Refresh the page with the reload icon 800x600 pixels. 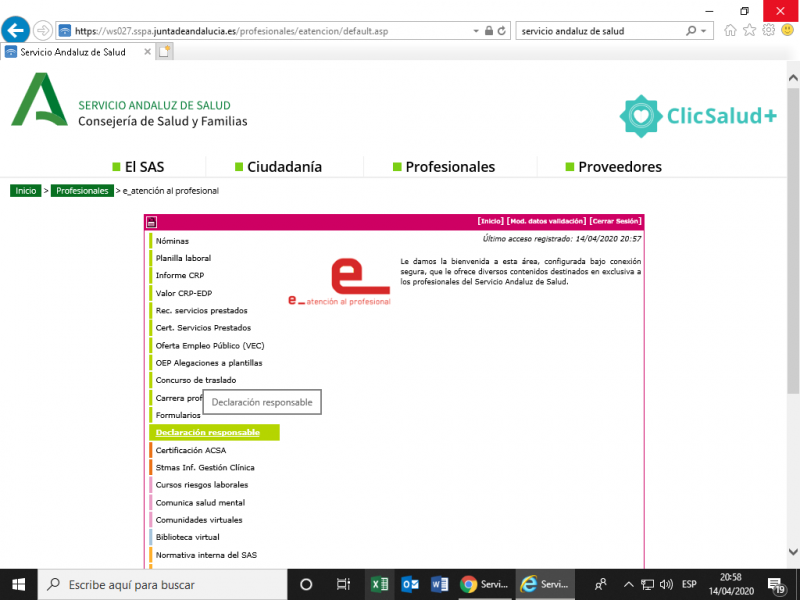pyautogui.click(x=502, y=31)
